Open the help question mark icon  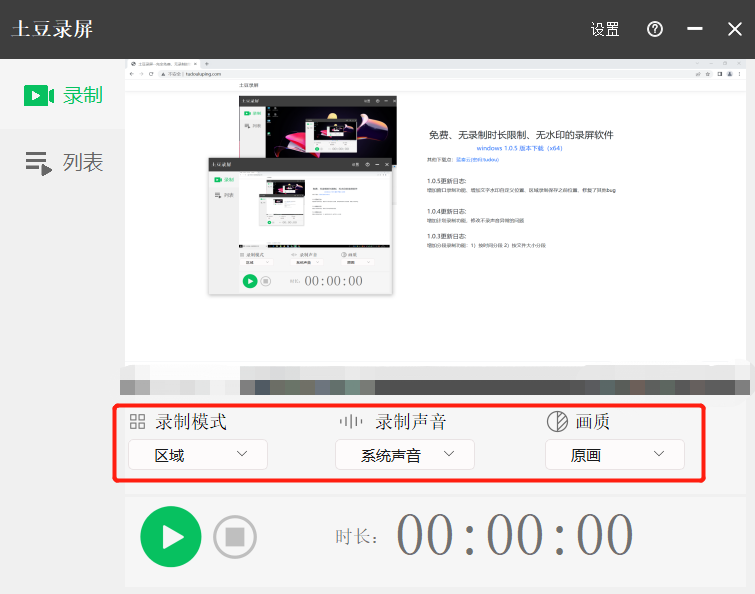pyautogui.click(x=654, y=29)
